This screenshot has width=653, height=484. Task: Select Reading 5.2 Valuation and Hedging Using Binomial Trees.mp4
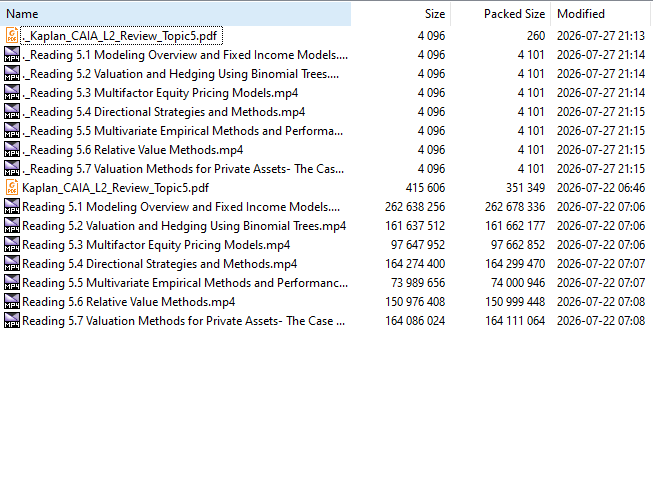tap(184, 226)
